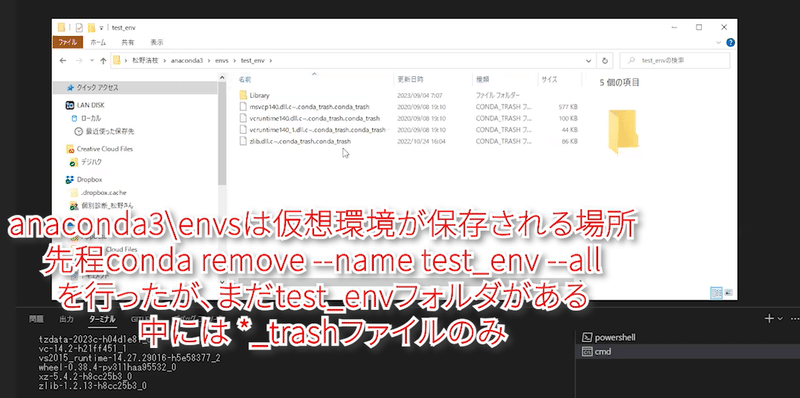
Task: Select the Library folder
Action: pos(259,95)
